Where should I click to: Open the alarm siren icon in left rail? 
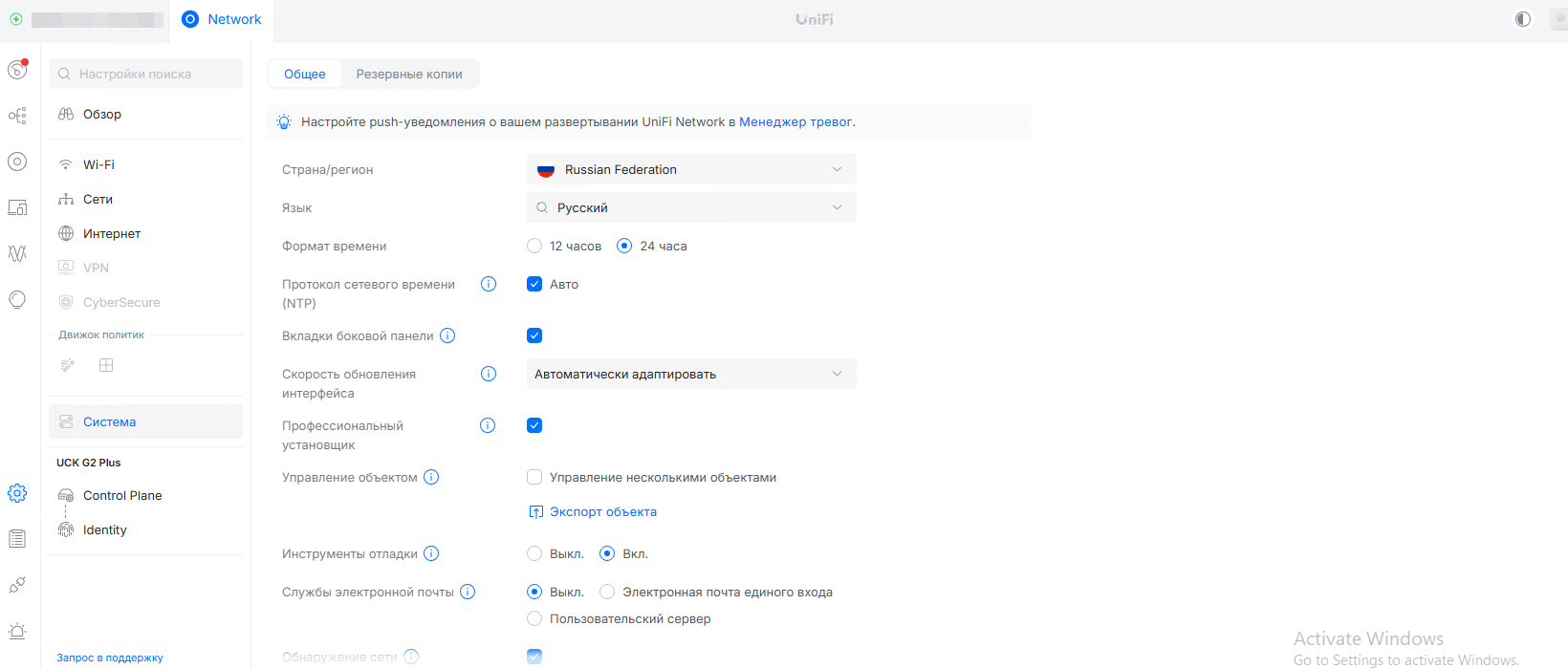[x=17, y=631]
